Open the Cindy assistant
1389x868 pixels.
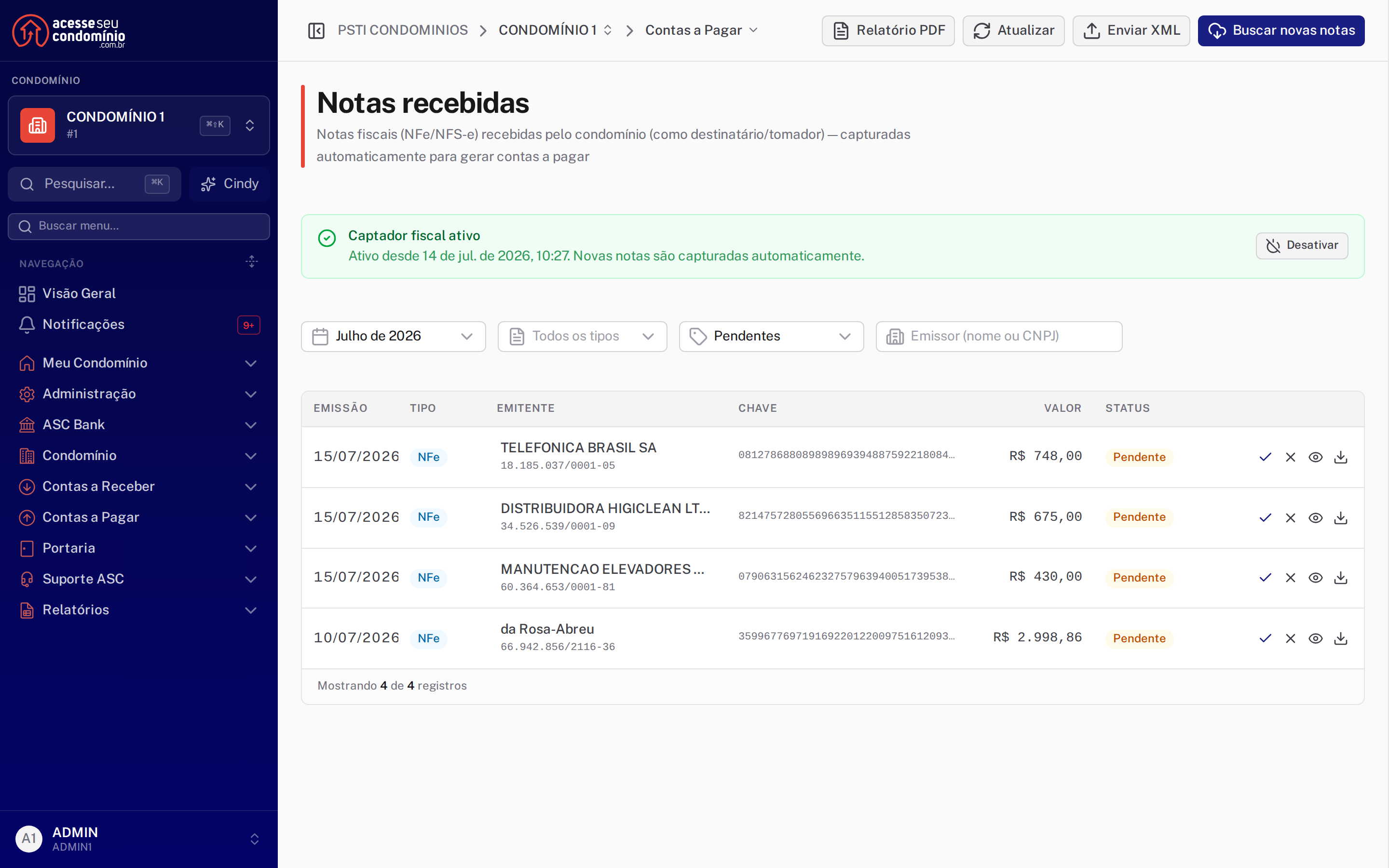(x=230, y=184)
